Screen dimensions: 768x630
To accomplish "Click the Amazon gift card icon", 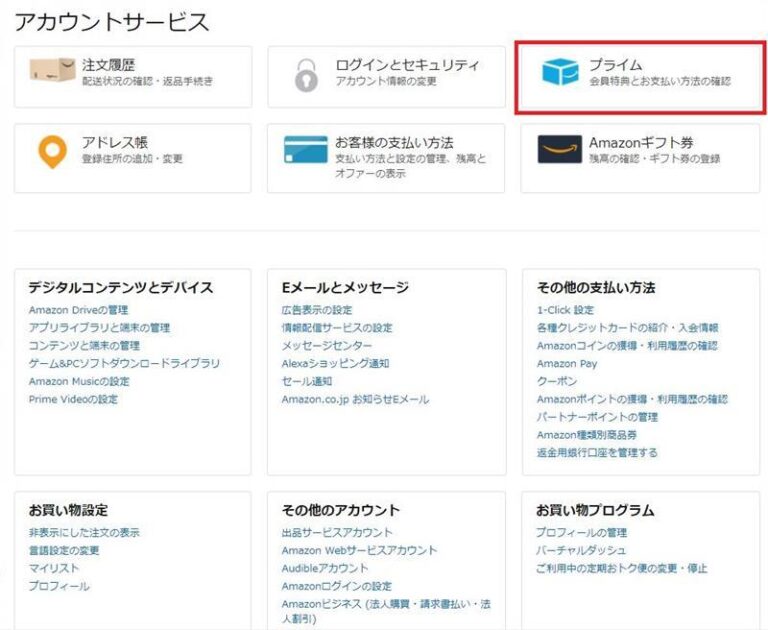I will [559, 149].
